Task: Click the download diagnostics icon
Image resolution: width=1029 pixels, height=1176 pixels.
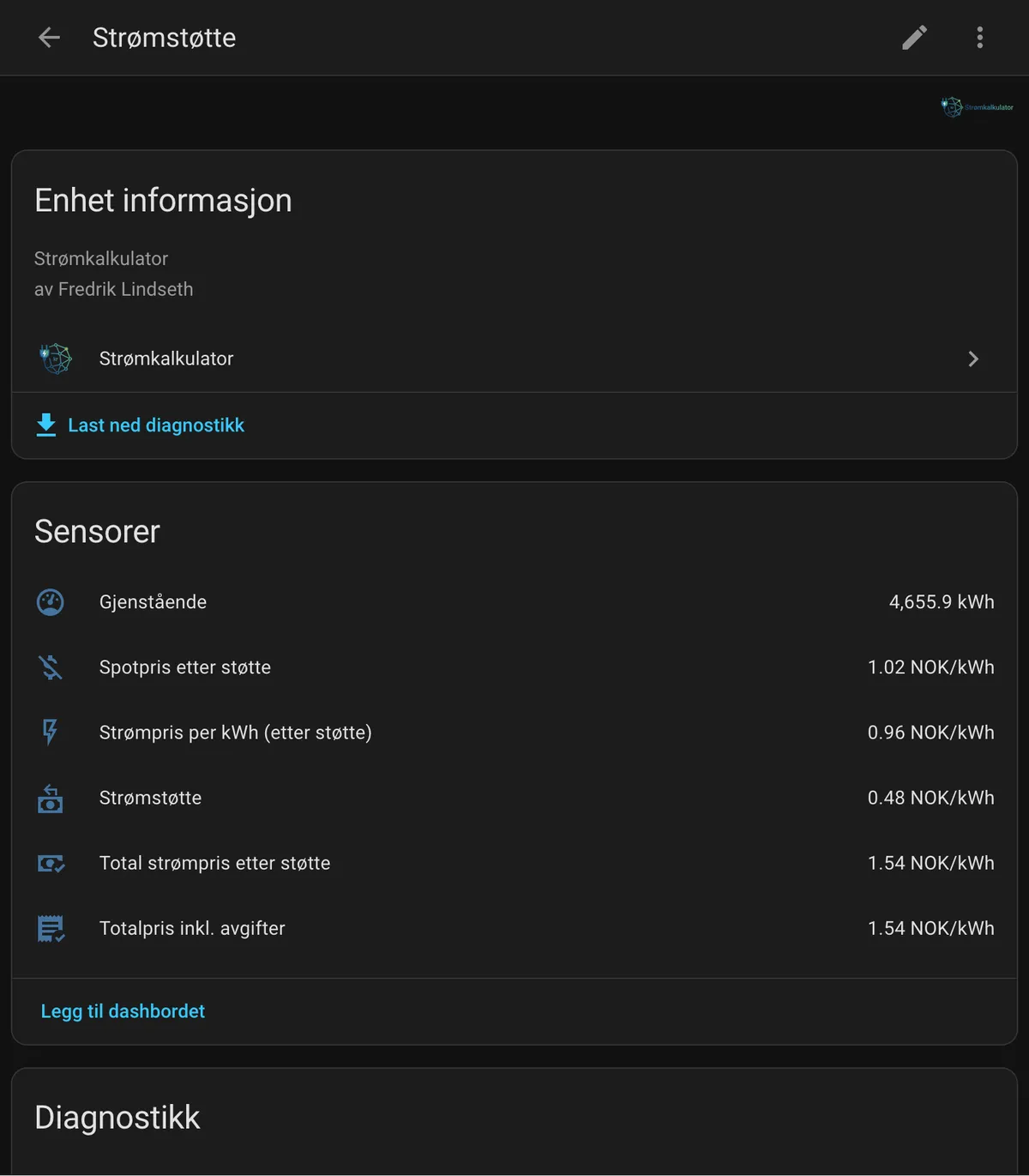Action: [46, 425]
